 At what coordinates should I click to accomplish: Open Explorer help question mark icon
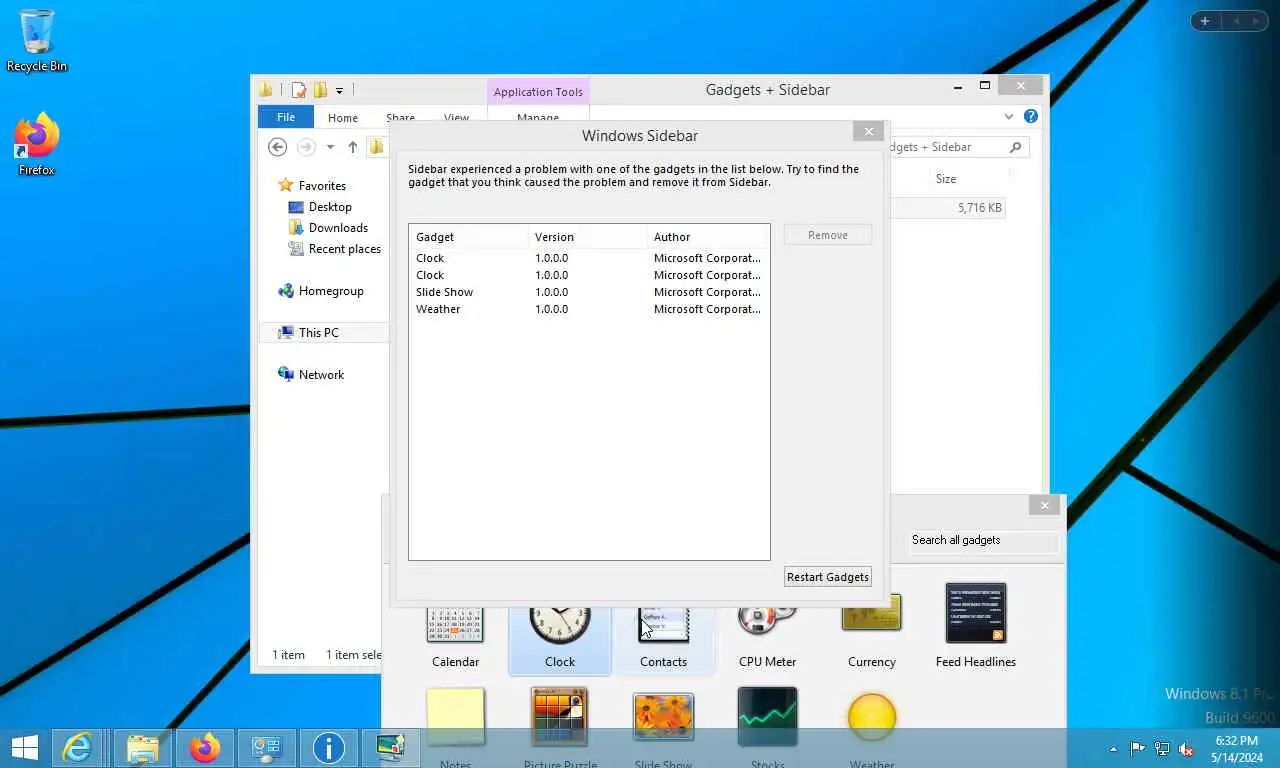(x=1031, y=116)
